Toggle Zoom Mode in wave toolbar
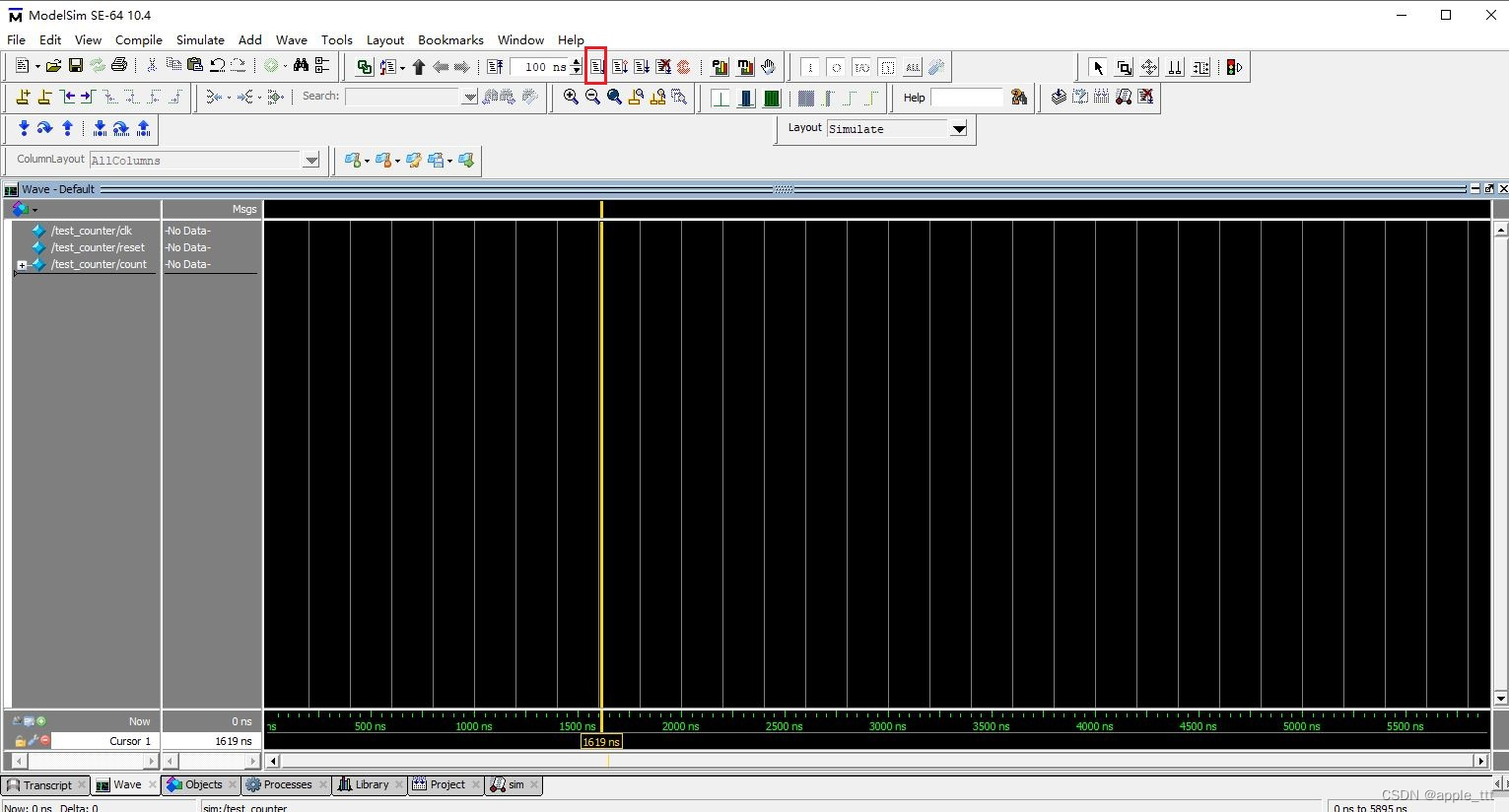This screenshot has width=1509, height=812. [x=1123, y=67]
